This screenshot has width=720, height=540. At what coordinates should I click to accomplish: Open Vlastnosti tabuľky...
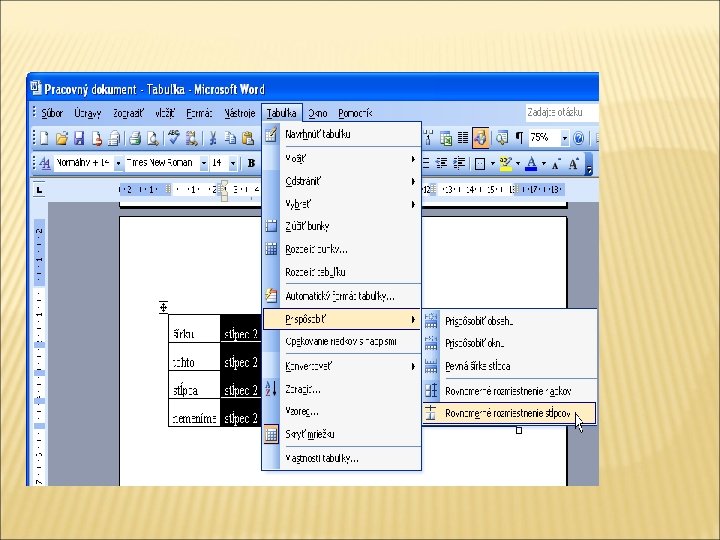(342, 458)
